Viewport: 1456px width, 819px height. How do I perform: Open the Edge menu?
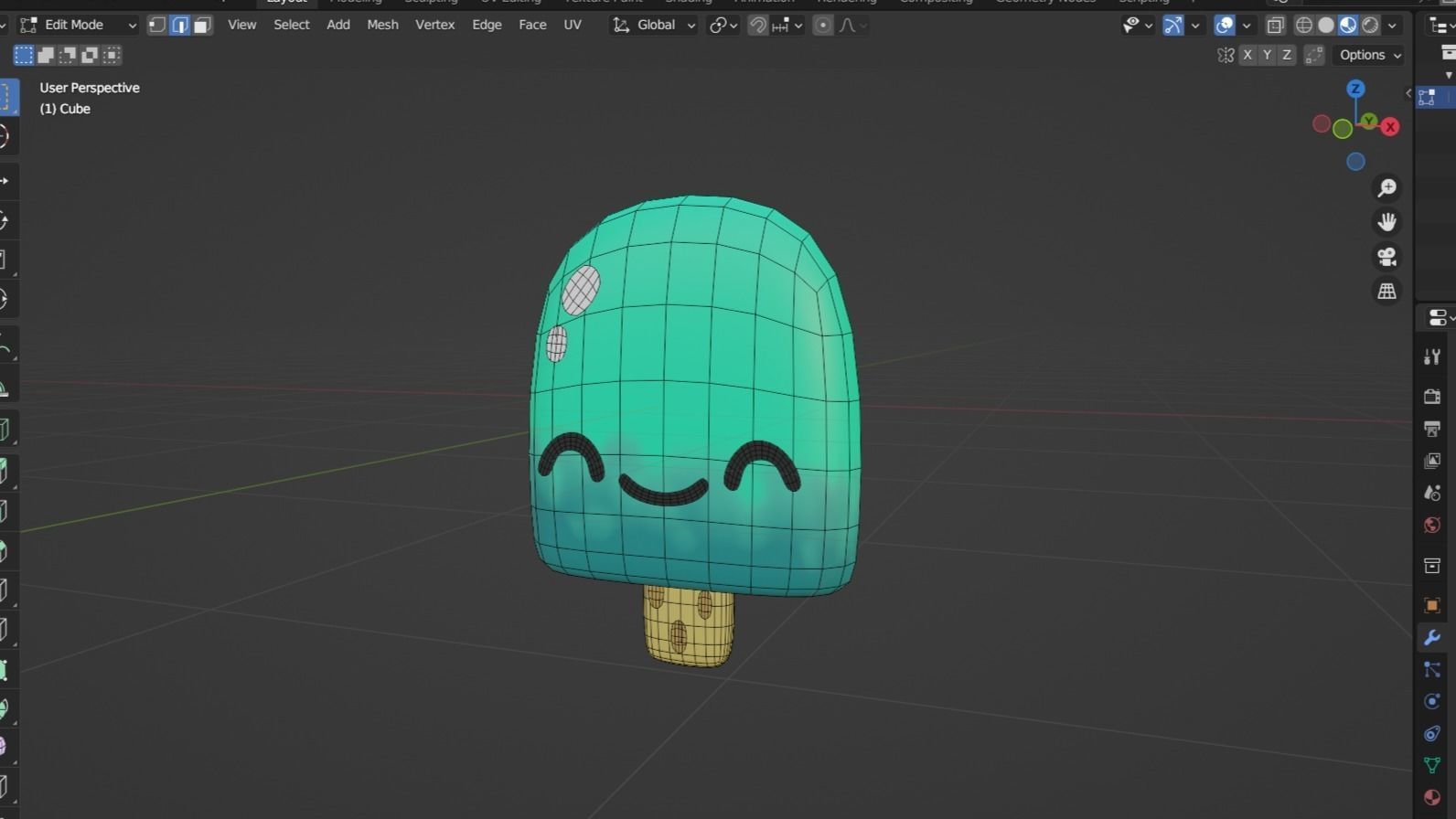(x=487, y=25)
